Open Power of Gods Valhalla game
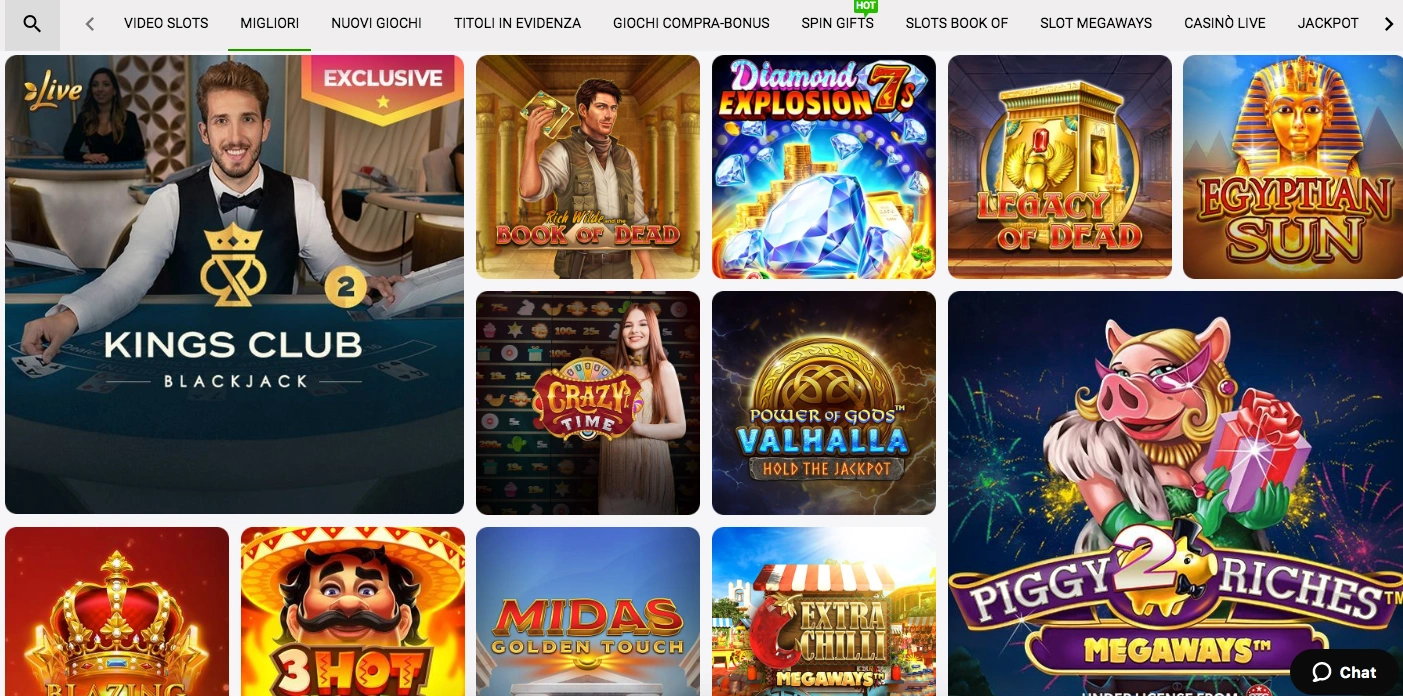Image resolution: width=1403 pixels, height=696 pixels. pos(824,403)
